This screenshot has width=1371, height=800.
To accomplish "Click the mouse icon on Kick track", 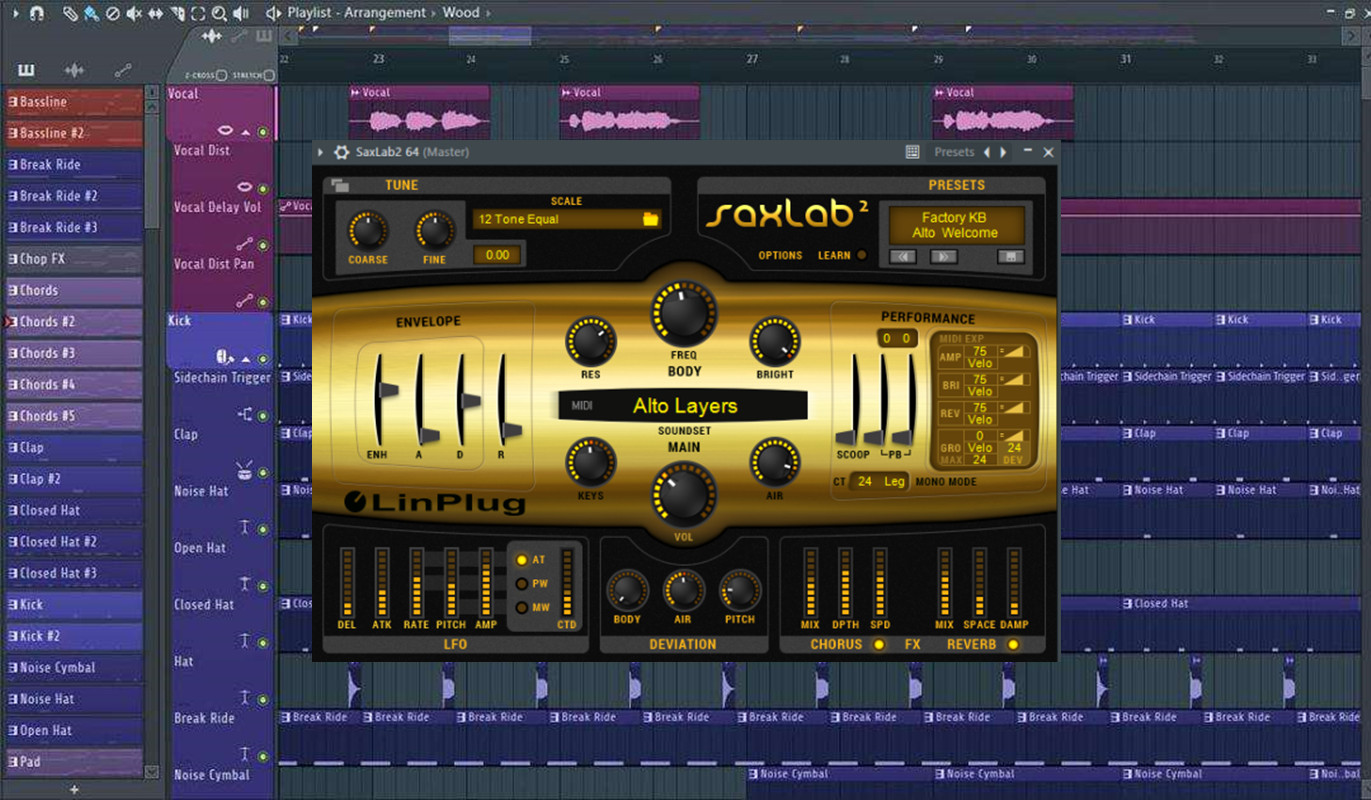I will click(x=224, y=357).
